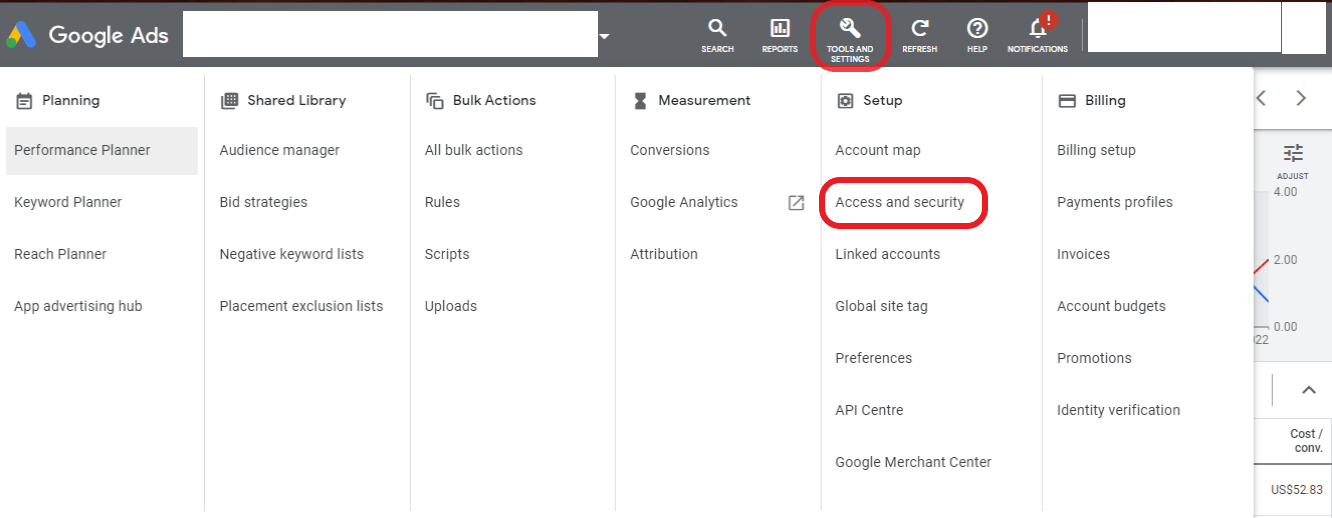Screen dimensions: 1332x518
Task: Open Account budgets
Action: [1111, 306]
